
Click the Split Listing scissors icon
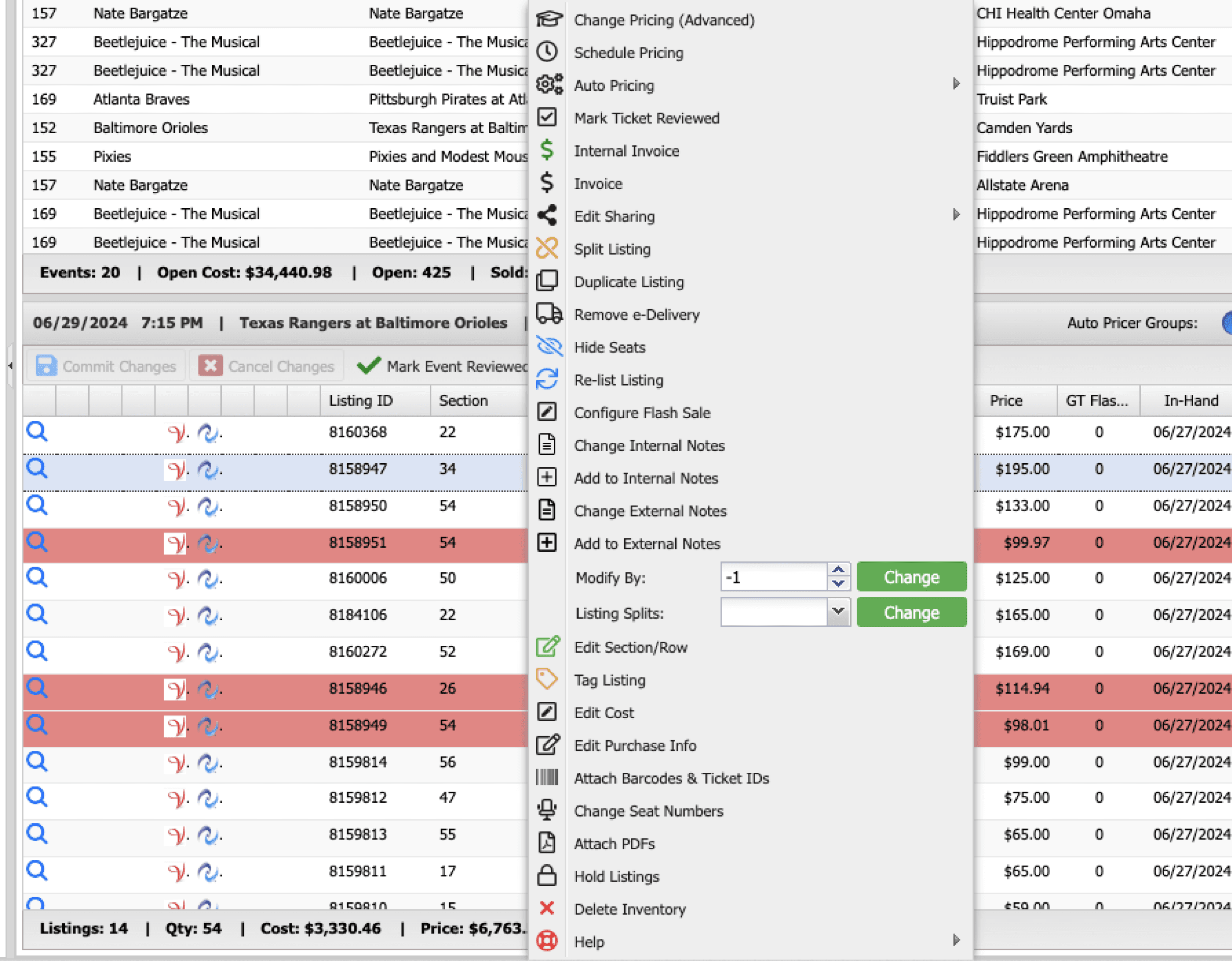(547, 248)
